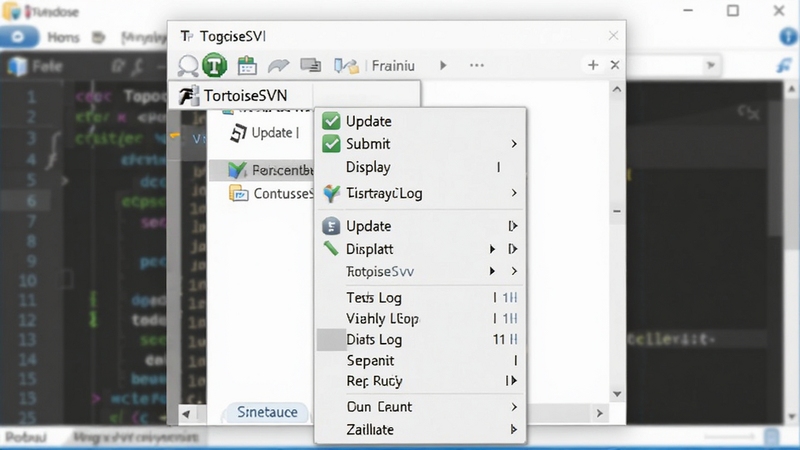Click the plus icon in dialog toolbar

(x=593, y=65)
